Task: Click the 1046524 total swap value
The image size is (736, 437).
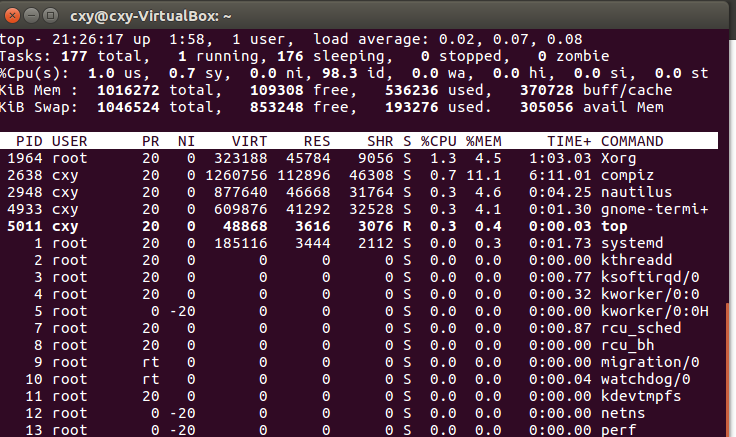Action: click(128, 107)
